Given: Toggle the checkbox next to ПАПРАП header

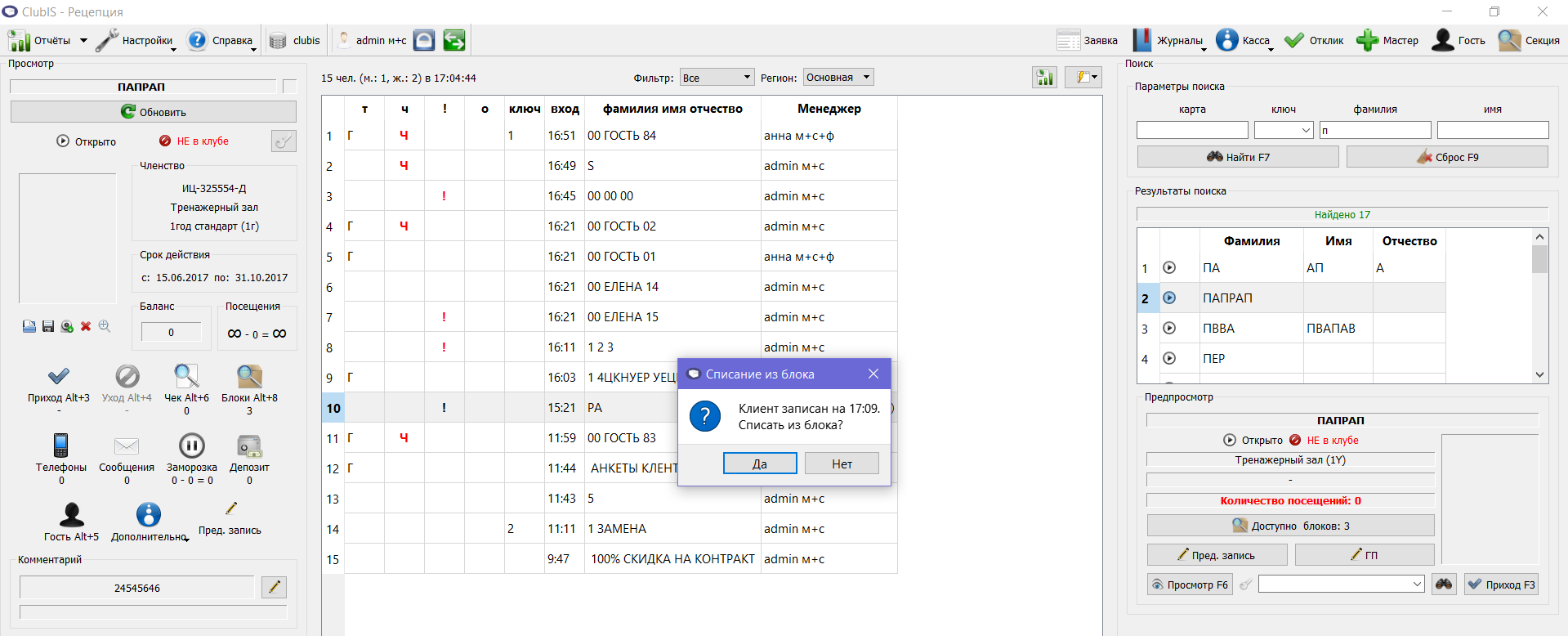Looking at the screenshot, I should pyautogui.click(x=289, y=87).
